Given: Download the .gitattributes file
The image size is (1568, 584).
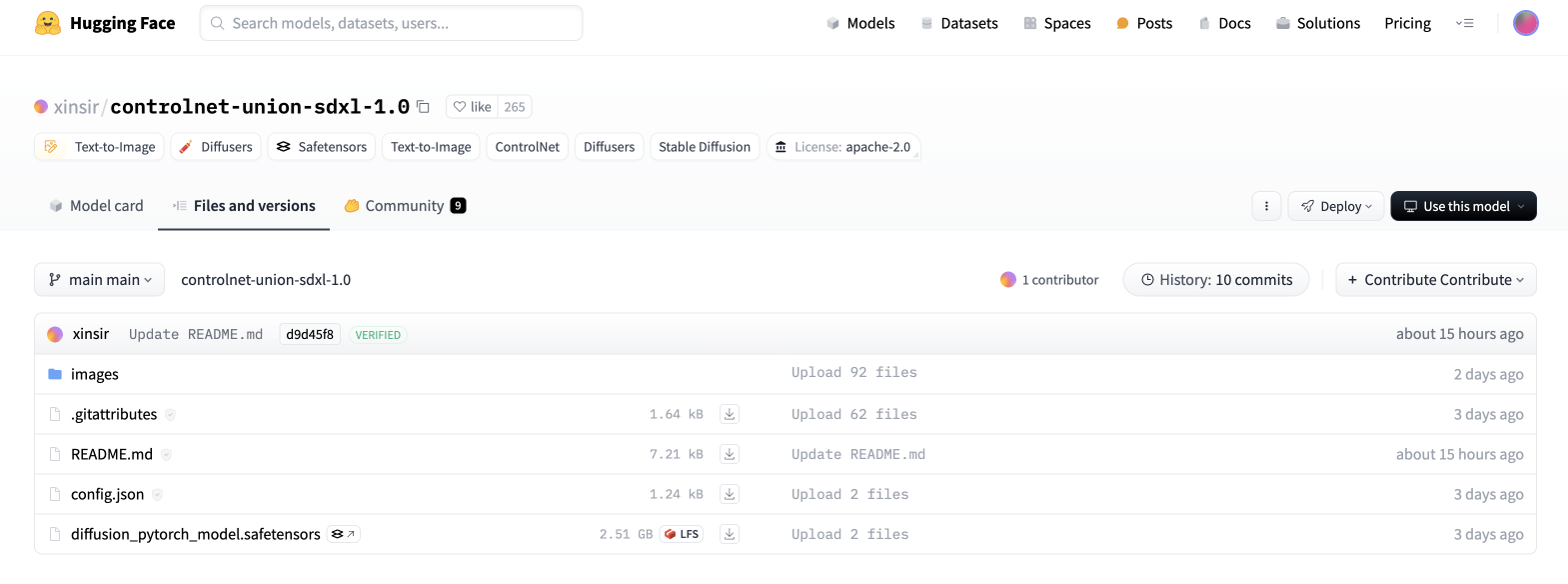Looking at the screenshot, I should click(x=730, y=414).
